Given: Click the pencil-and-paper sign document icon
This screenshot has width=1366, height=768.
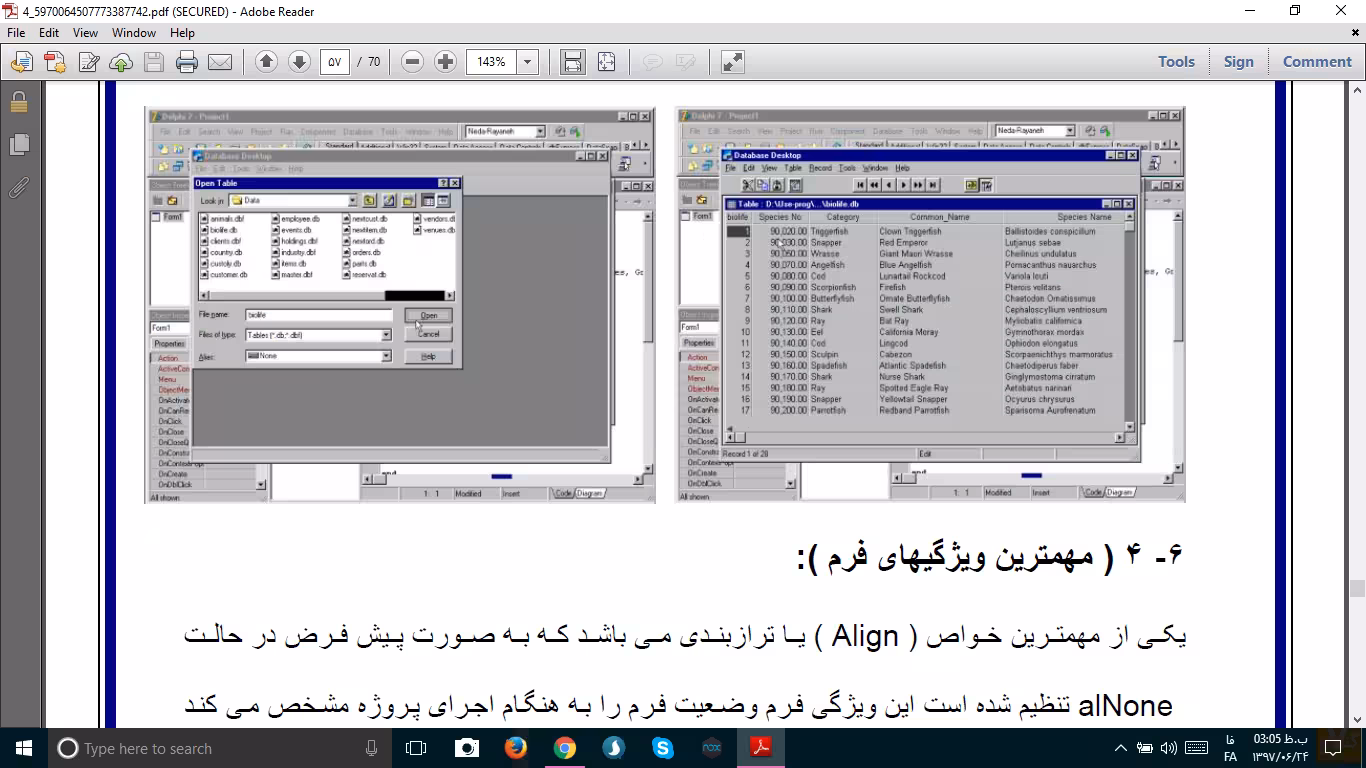Looking at the screenshot, I should click(88, 62).
